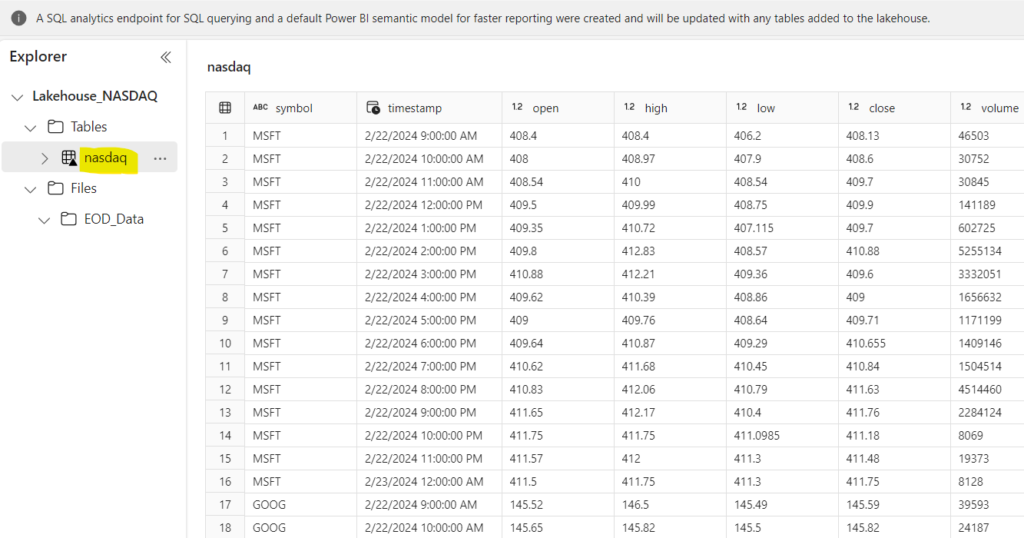Viewport: 1024px width, 538px height.
Task: Collapse the Files folder chevron
Action: [30, 189]
